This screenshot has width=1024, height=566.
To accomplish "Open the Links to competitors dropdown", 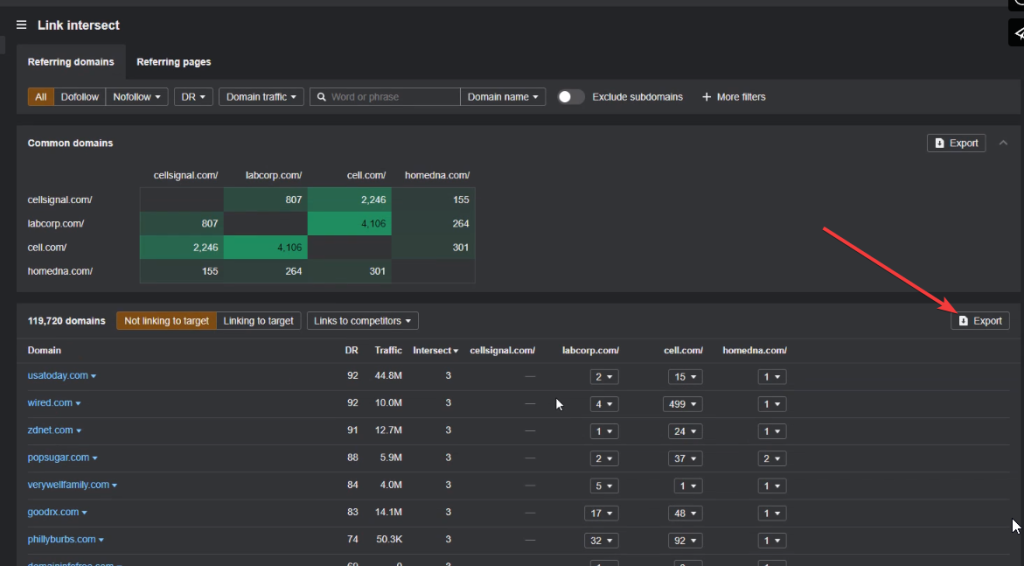I will 362,321.
